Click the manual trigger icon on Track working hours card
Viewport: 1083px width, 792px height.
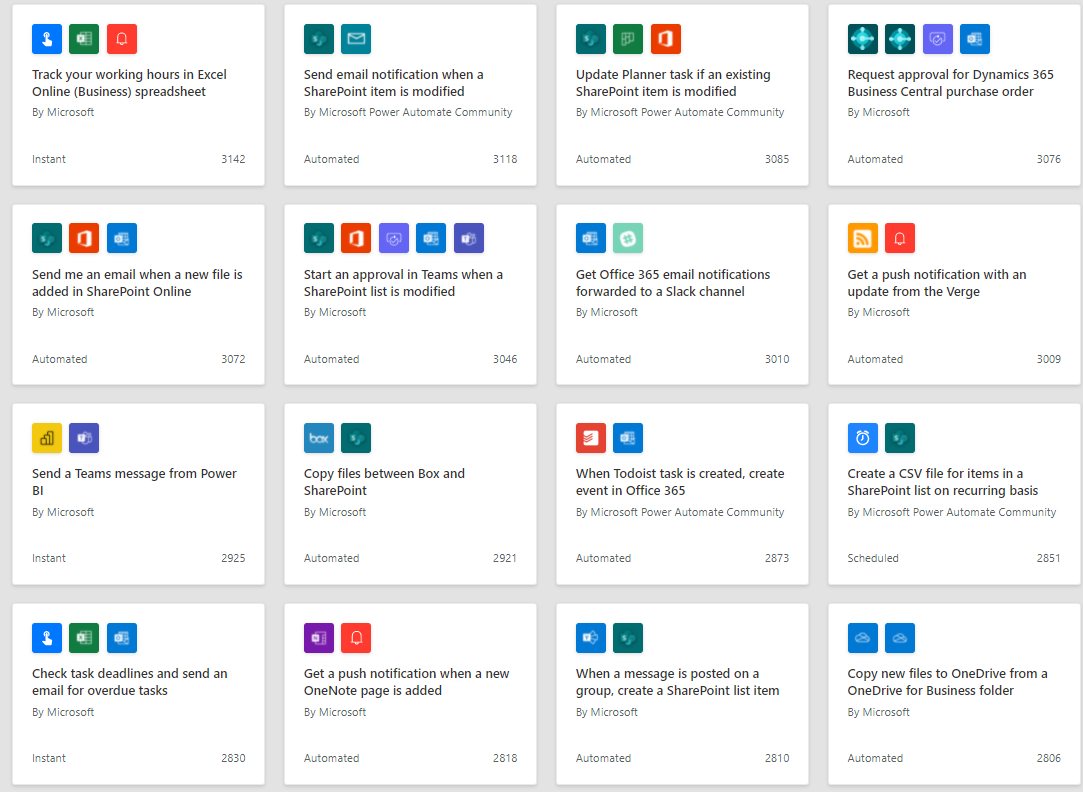point(47,39)
